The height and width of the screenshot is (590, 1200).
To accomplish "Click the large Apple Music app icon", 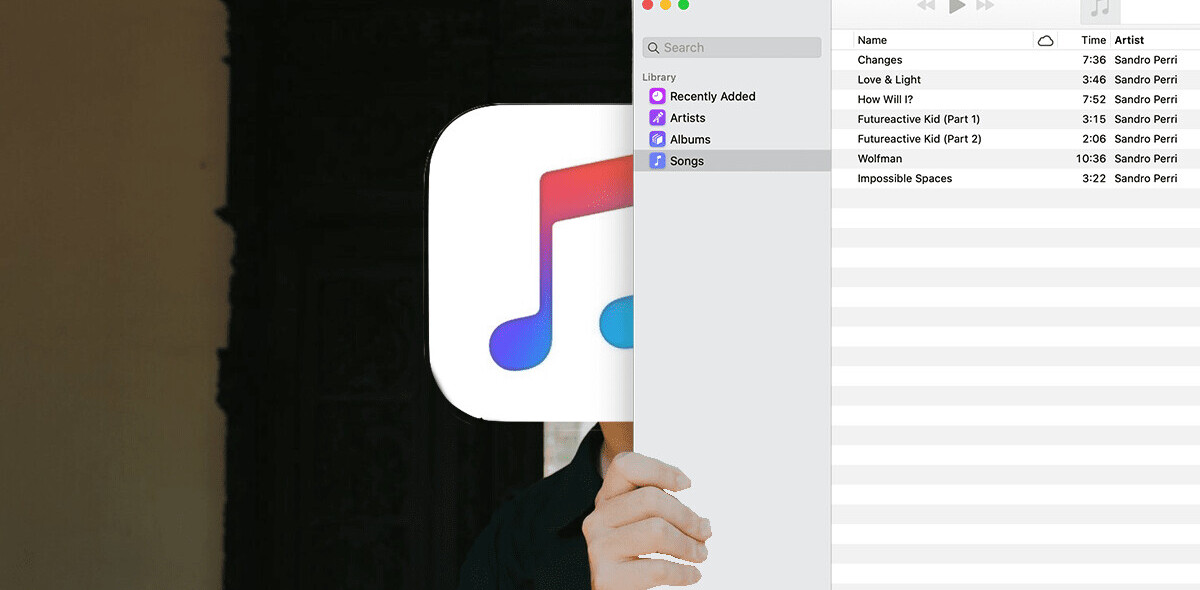I will [x=531, y=262].
